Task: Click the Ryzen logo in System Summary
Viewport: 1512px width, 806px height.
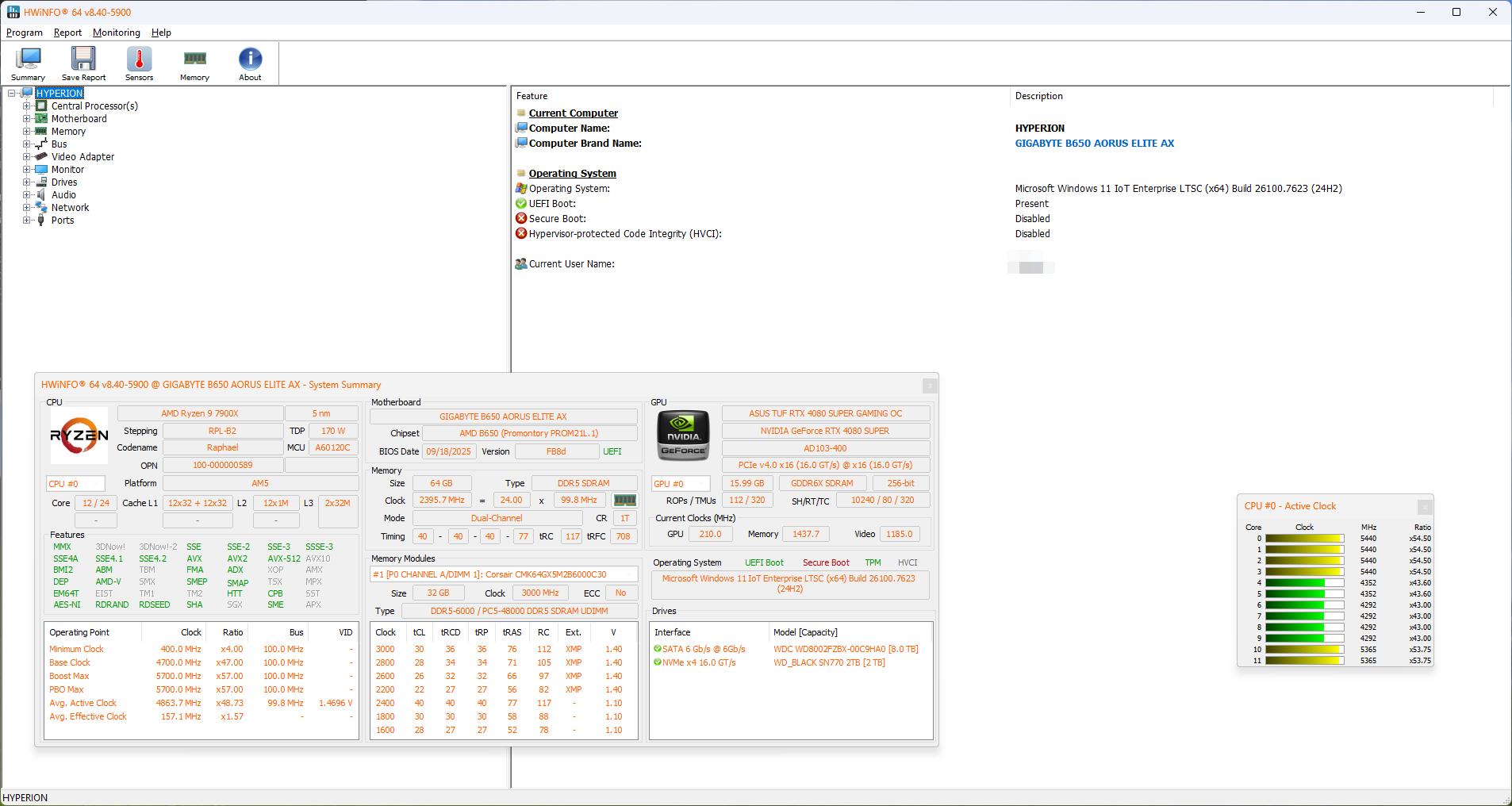Action: [x=79, y=436]
